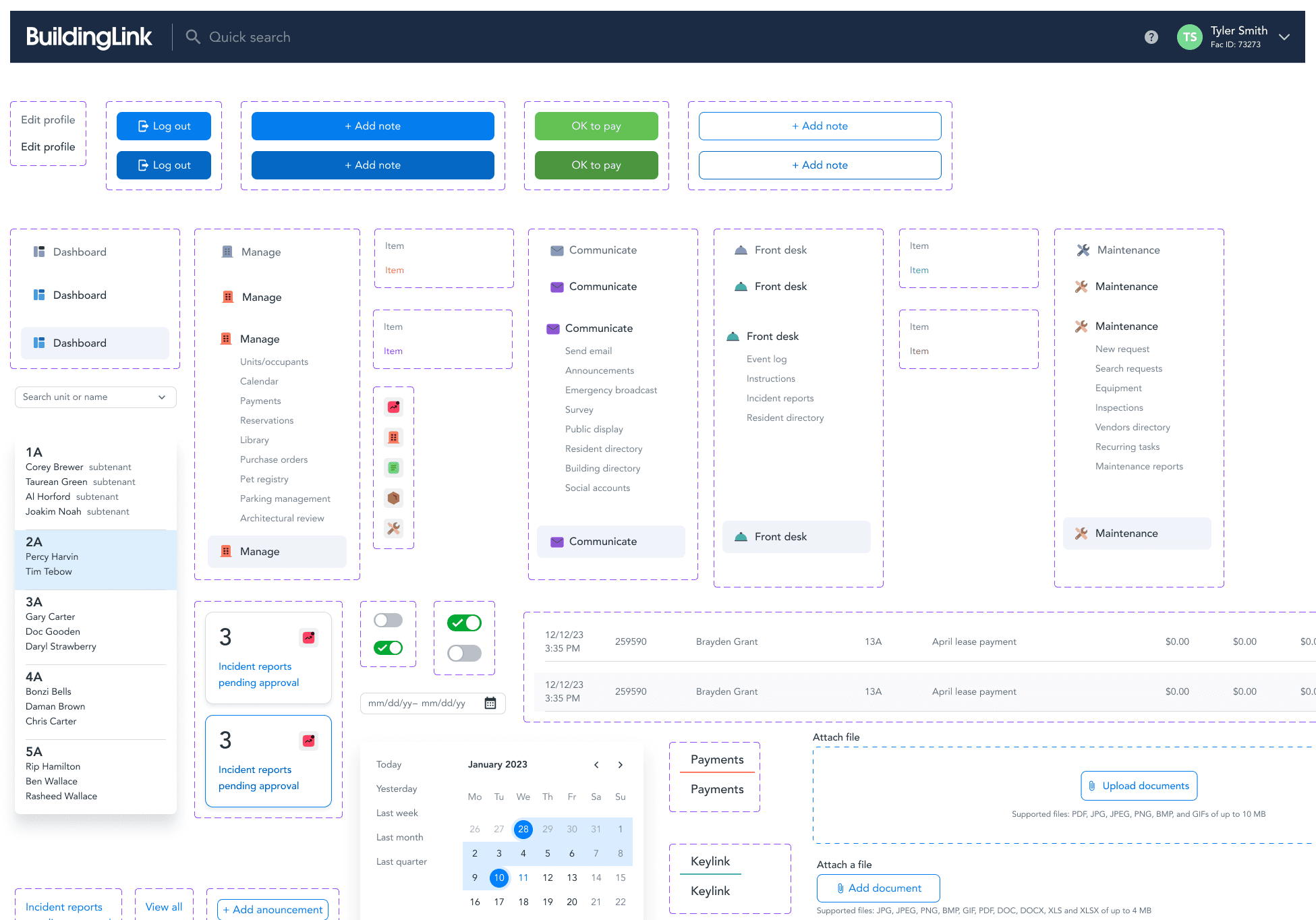Expand Tyler Smith account menu chevron

tap(1284, 37)
